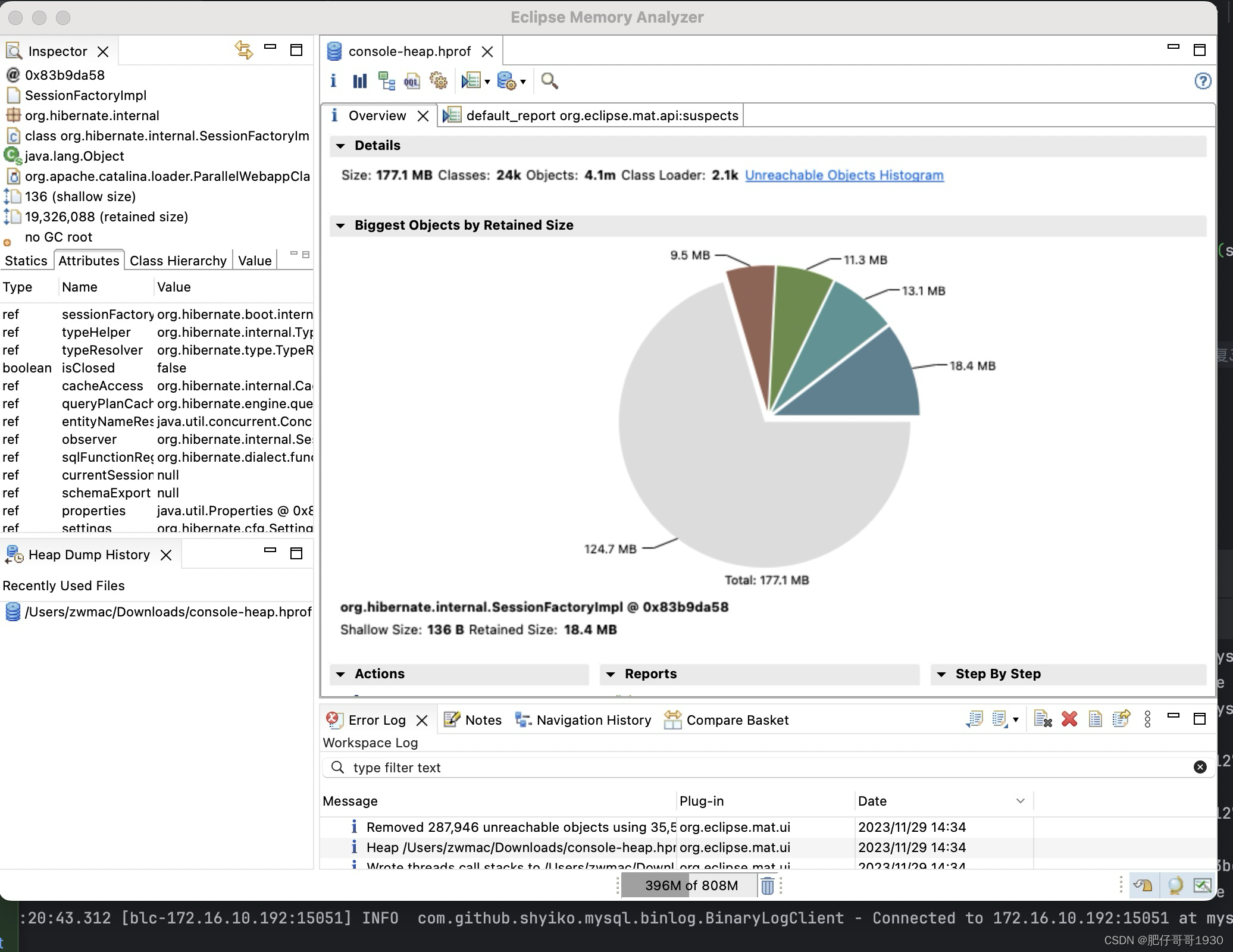
Task: Click the Plug-in column header
Action: point(765,801)
